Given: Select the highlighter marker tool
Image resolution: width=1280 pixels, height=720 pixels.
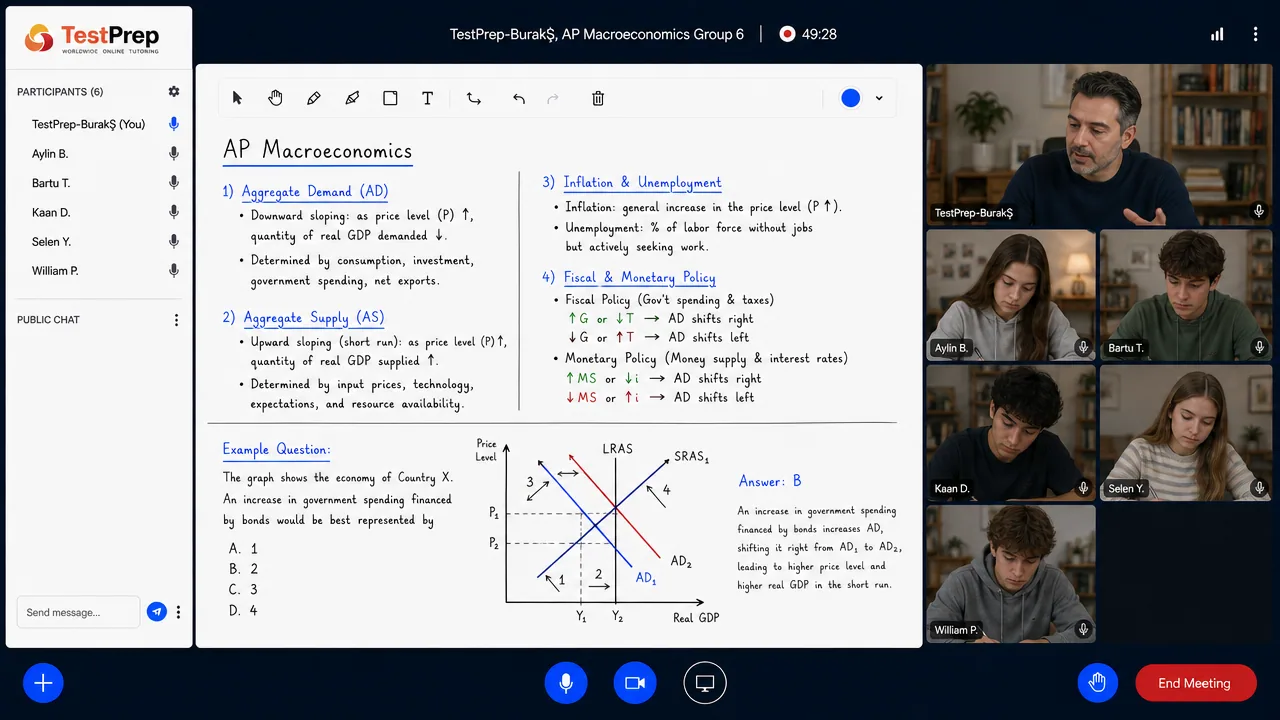Looking at the screenshot, I should (351, 98).
